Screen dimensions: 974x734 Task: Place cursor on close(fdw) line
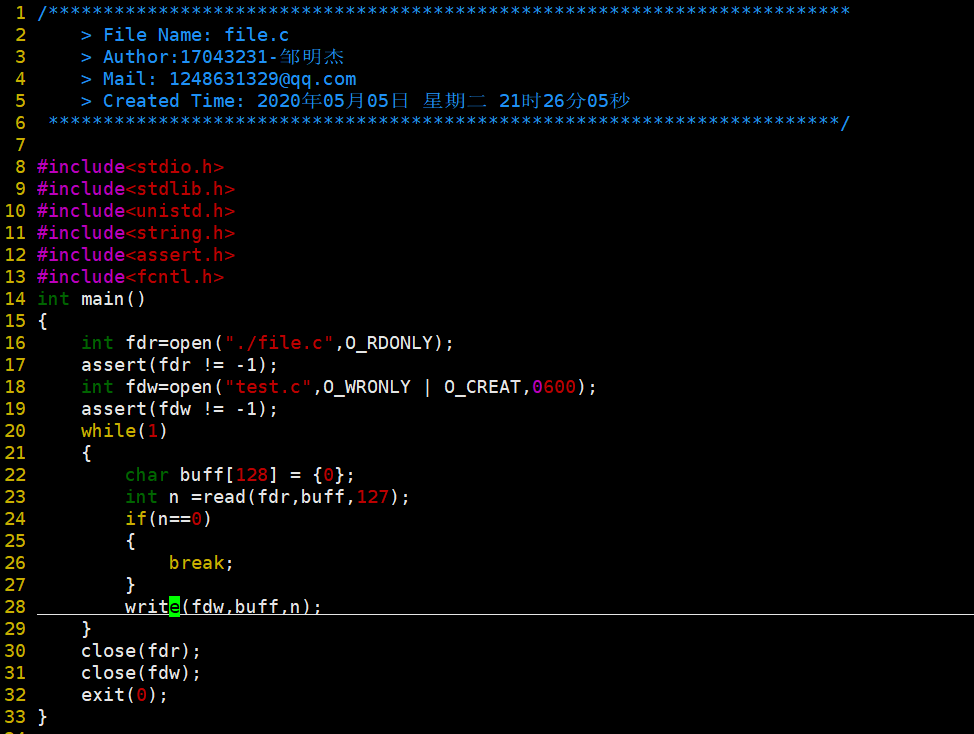(140, 673)
